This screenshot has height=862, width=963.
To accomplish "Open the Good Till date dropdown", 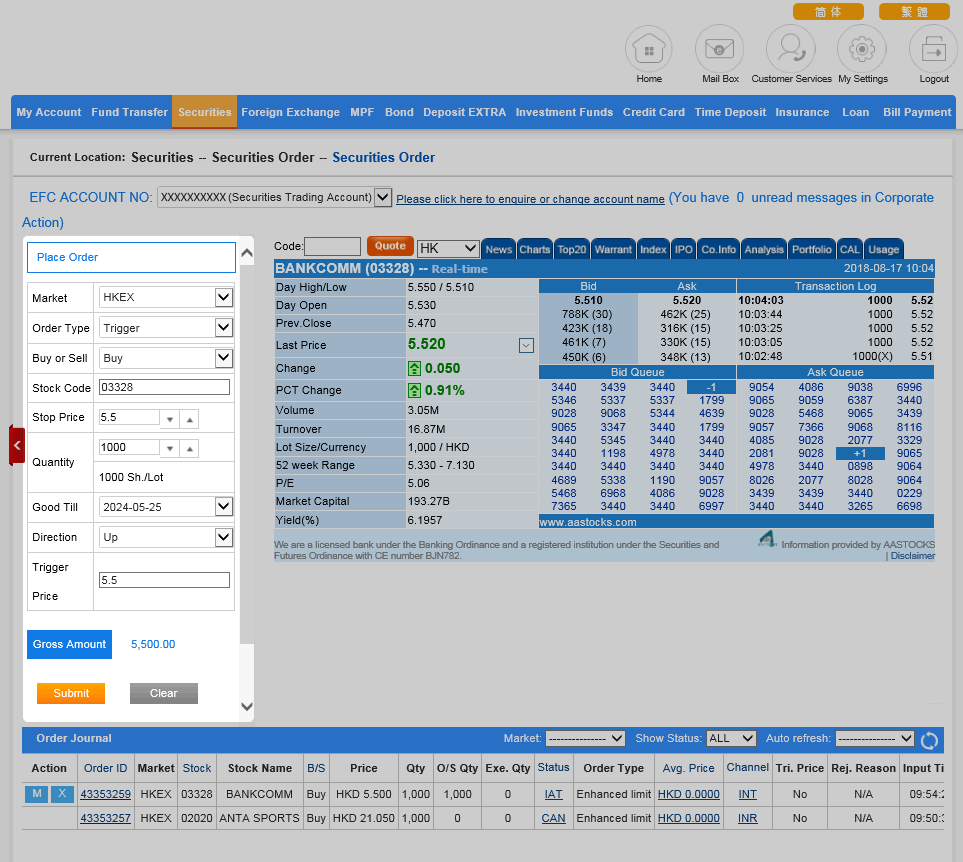I will pyautogui.click(x=223, y=507).
